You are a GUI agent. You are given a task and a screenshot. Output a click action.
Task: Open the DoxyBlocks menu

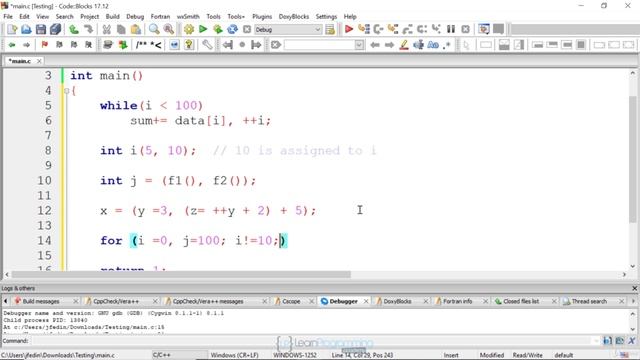pos(294,16)
